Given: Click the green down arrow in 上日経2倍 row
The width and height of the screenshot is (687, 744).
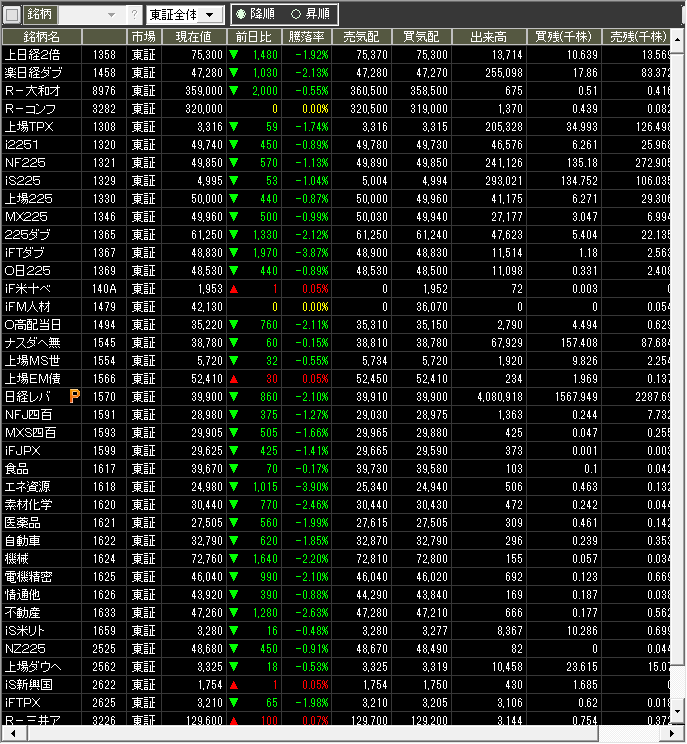Looking at the screenshot, I should tap(234, 55).
